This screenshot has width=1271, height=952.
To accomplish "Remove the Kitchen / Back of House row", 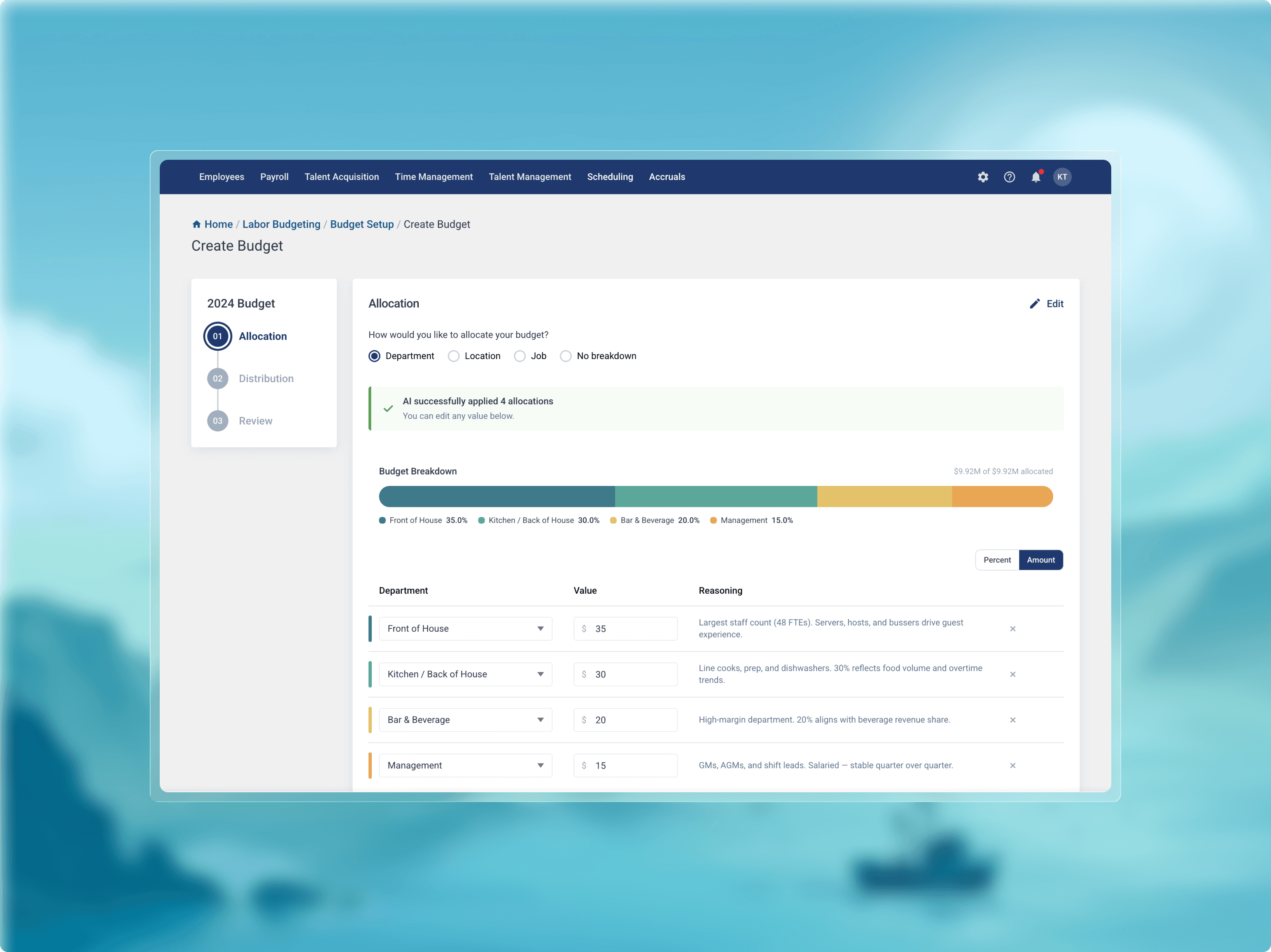I will pos(1013,674).
